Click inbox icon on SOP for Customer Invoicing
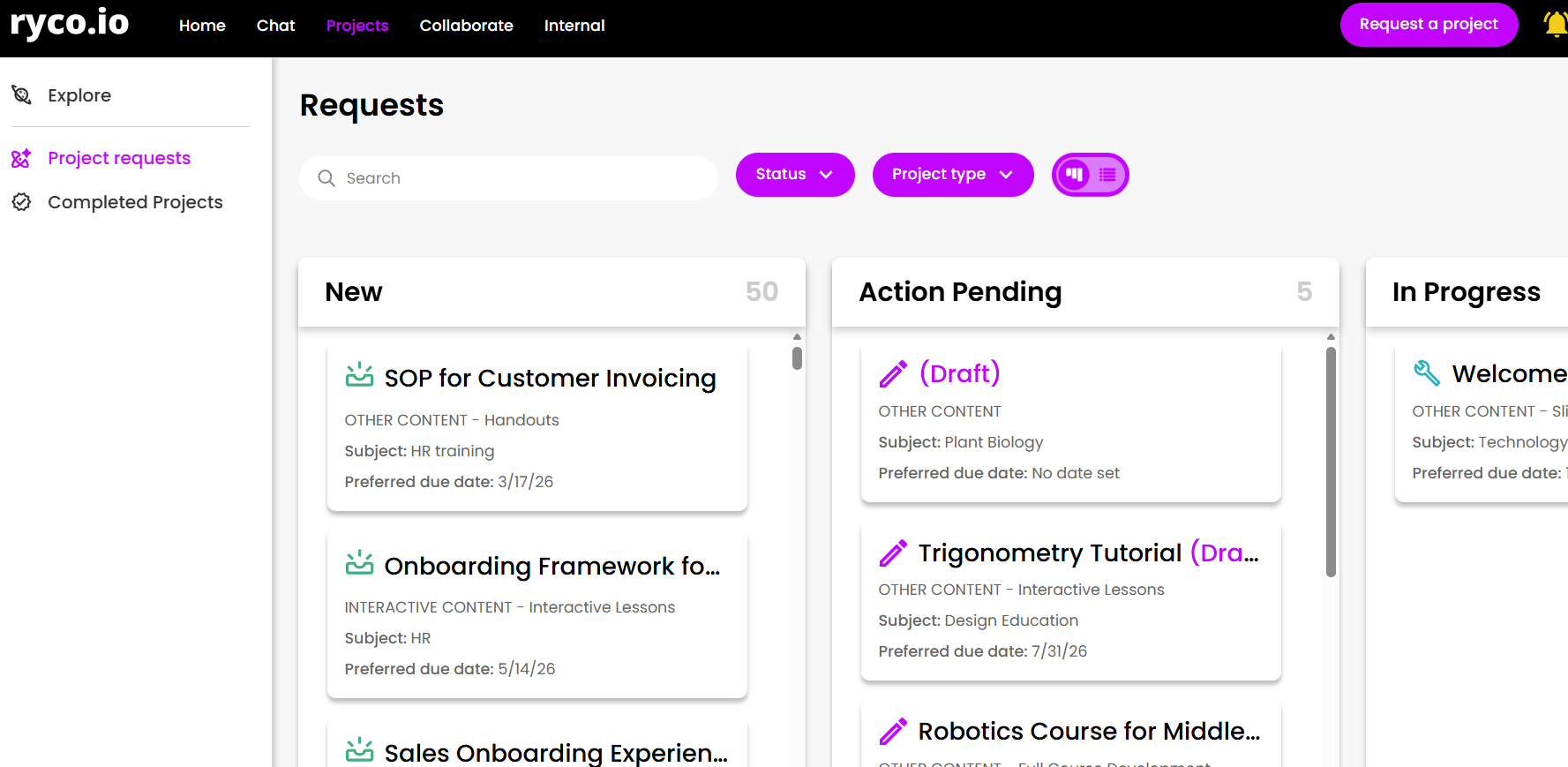 [359, 375]
